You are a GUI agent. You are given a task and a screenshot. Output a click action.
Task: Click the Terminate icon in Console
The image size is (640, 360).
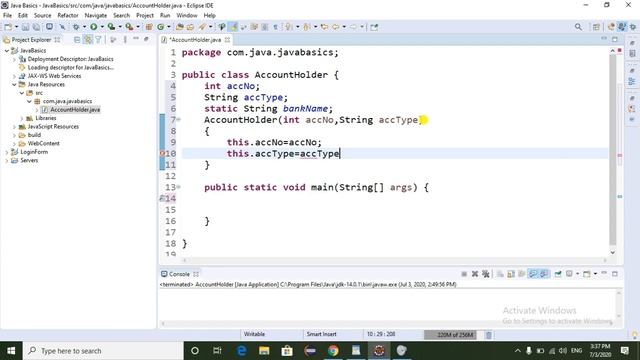pos(464,274)
